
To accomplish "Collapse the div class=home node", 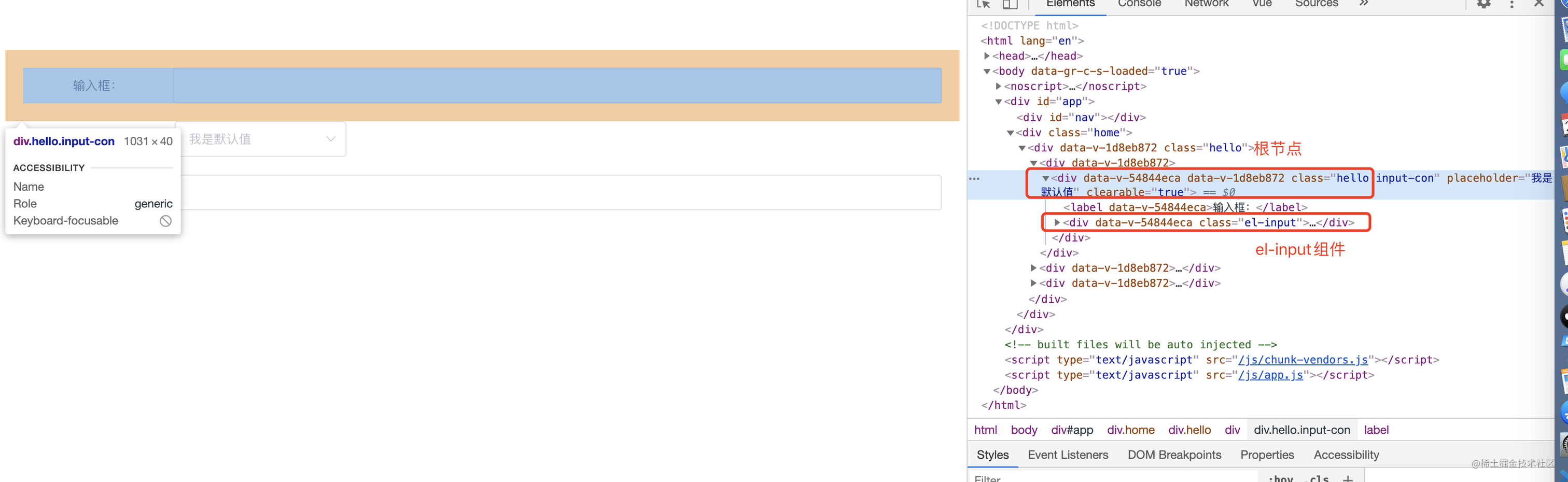I will [1011, 133].
